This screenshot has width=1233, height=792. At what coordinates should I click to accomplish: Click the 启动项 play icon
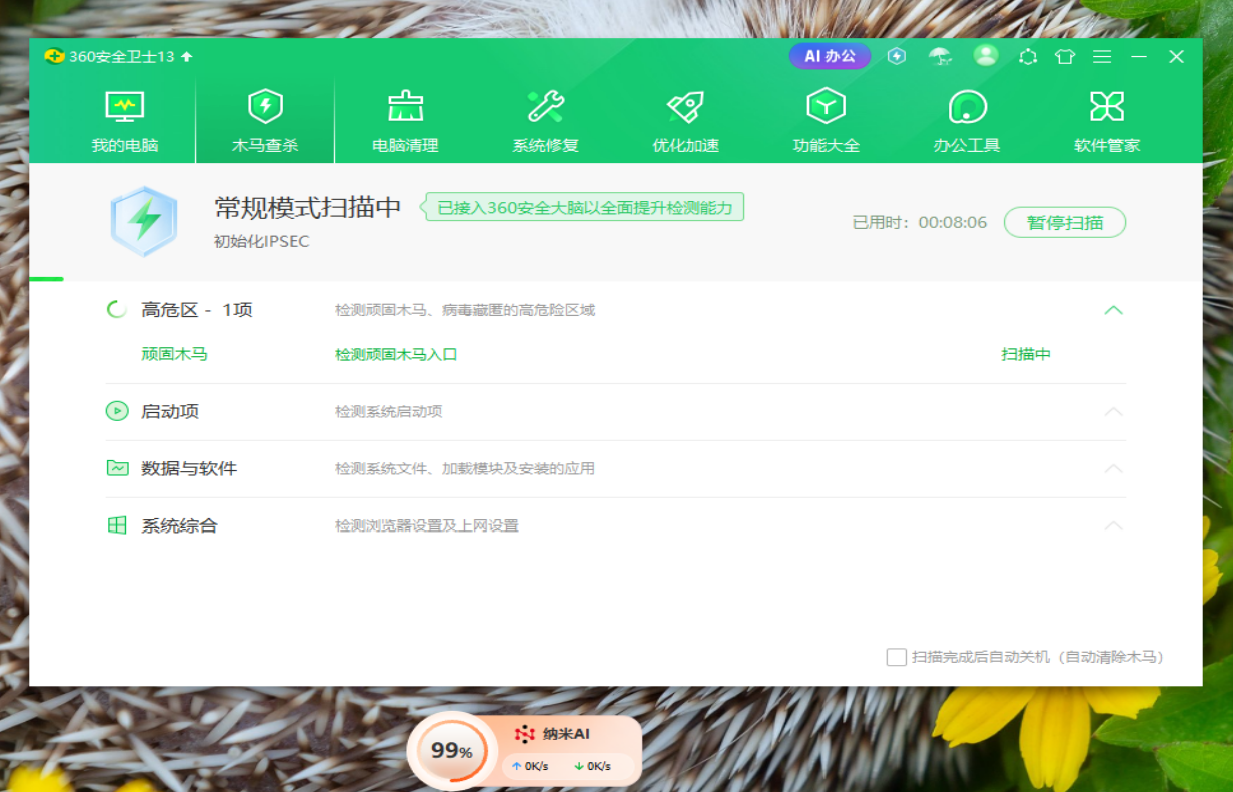tap(117, 411)
